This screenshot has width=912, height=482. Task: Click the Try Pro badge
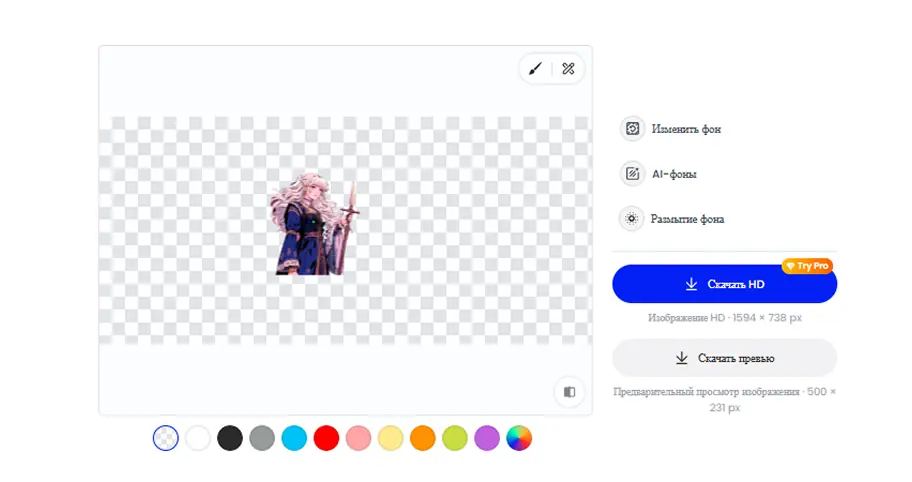click(807, 266)
